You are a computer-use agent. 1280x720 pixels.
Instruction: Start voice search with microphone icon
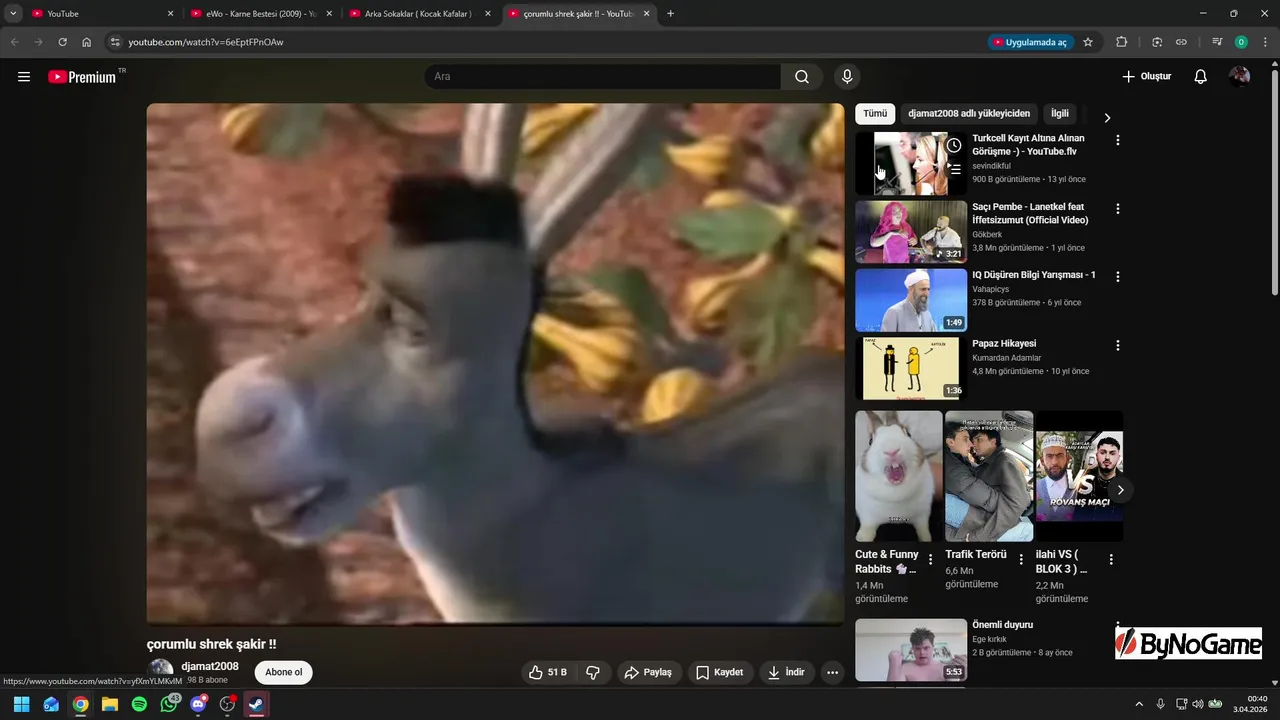(847, 77)
